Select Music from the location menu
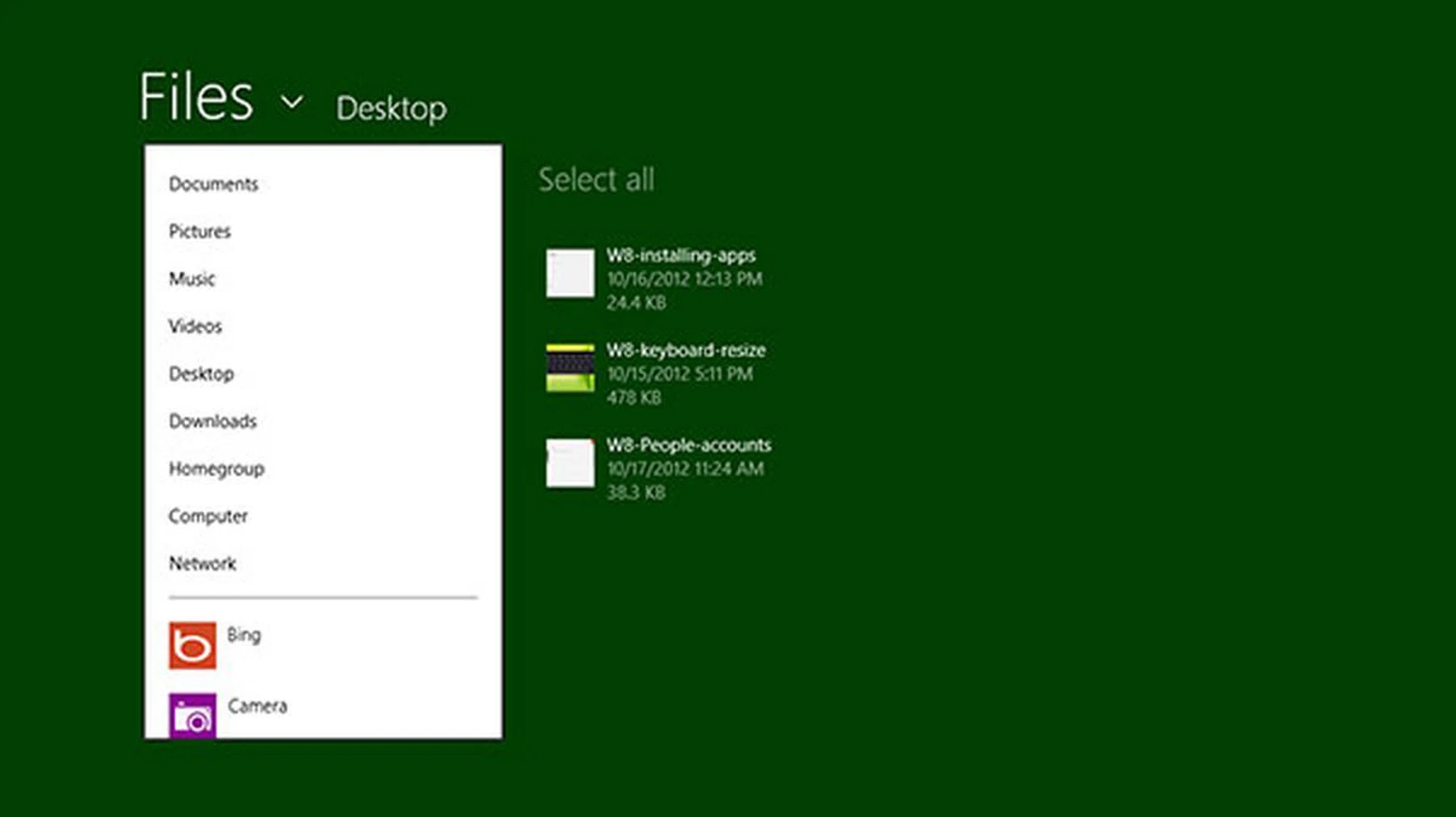The image size is (1456, 817). pos(192,279)
